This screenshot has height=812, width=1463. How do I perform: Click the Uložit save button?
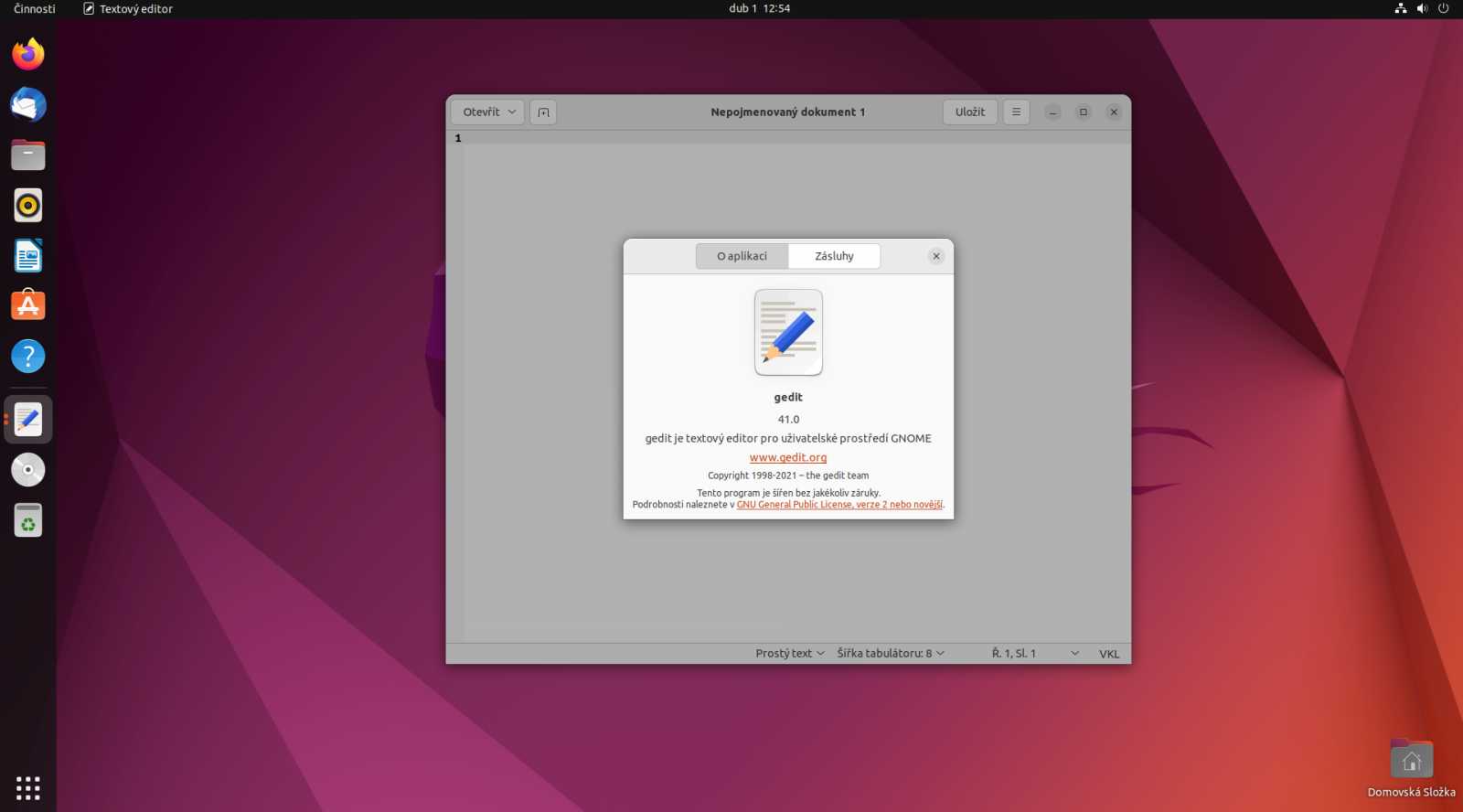point(970,112)
